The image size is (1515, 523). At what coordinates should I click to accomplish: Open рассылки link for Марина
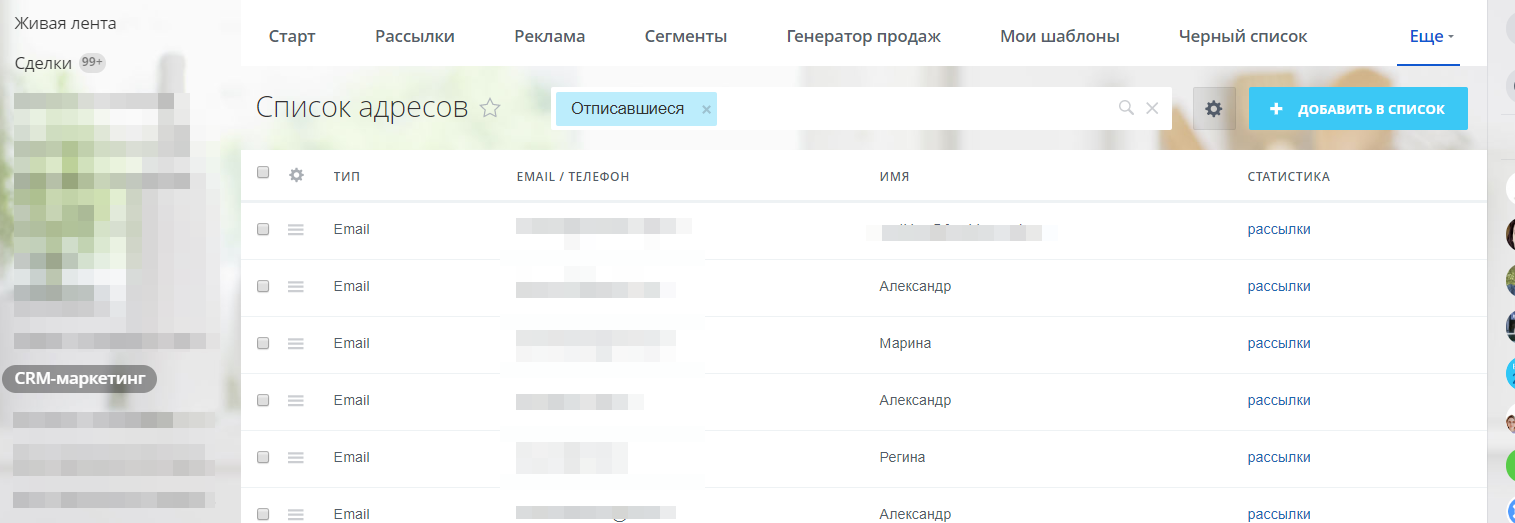tap(1279, 343)
